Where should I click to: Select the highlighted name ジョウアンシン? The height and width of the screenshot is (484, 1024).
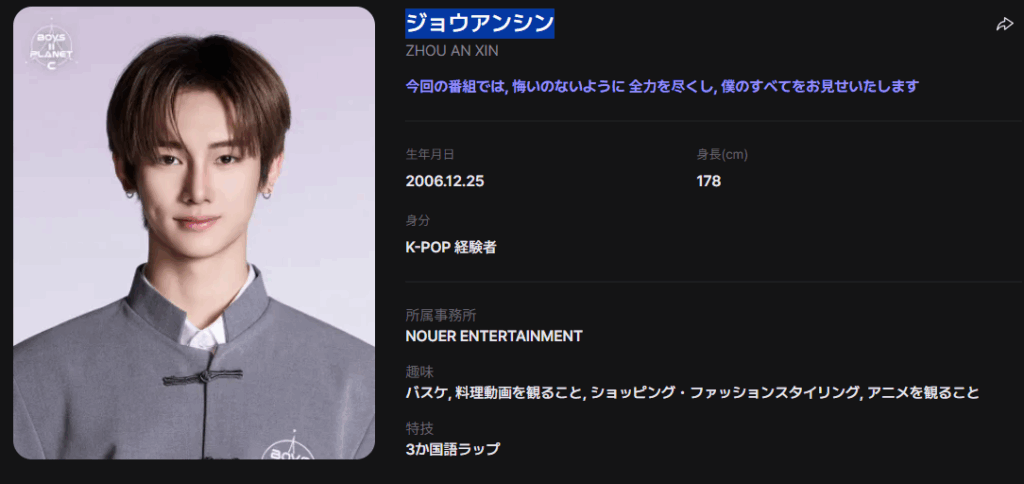point(480,24)
